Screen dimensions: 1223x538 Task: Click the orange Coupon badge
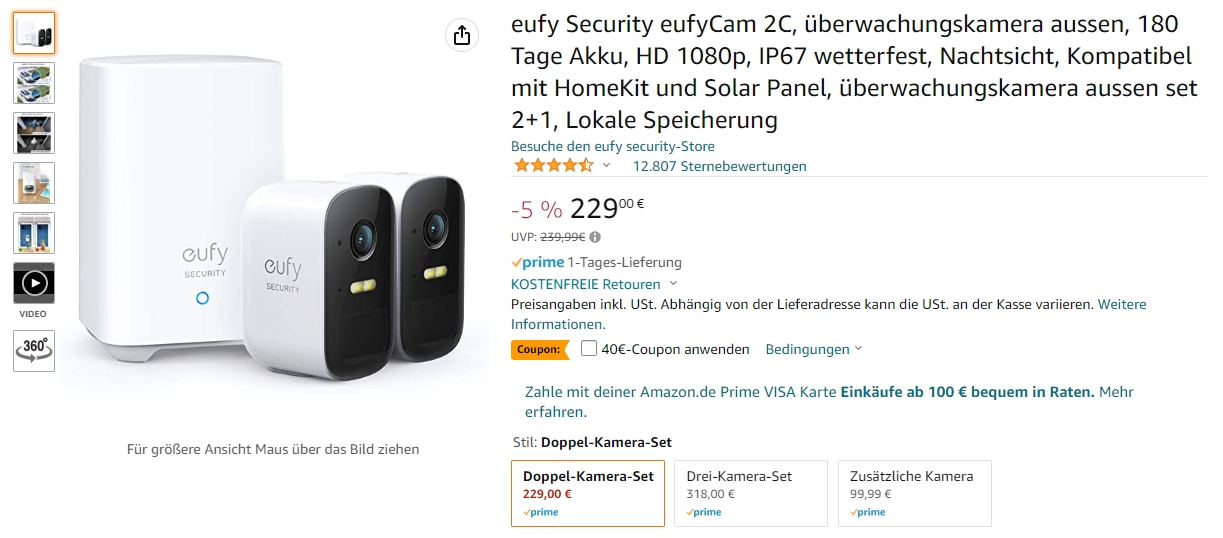[x=540, y=350]
